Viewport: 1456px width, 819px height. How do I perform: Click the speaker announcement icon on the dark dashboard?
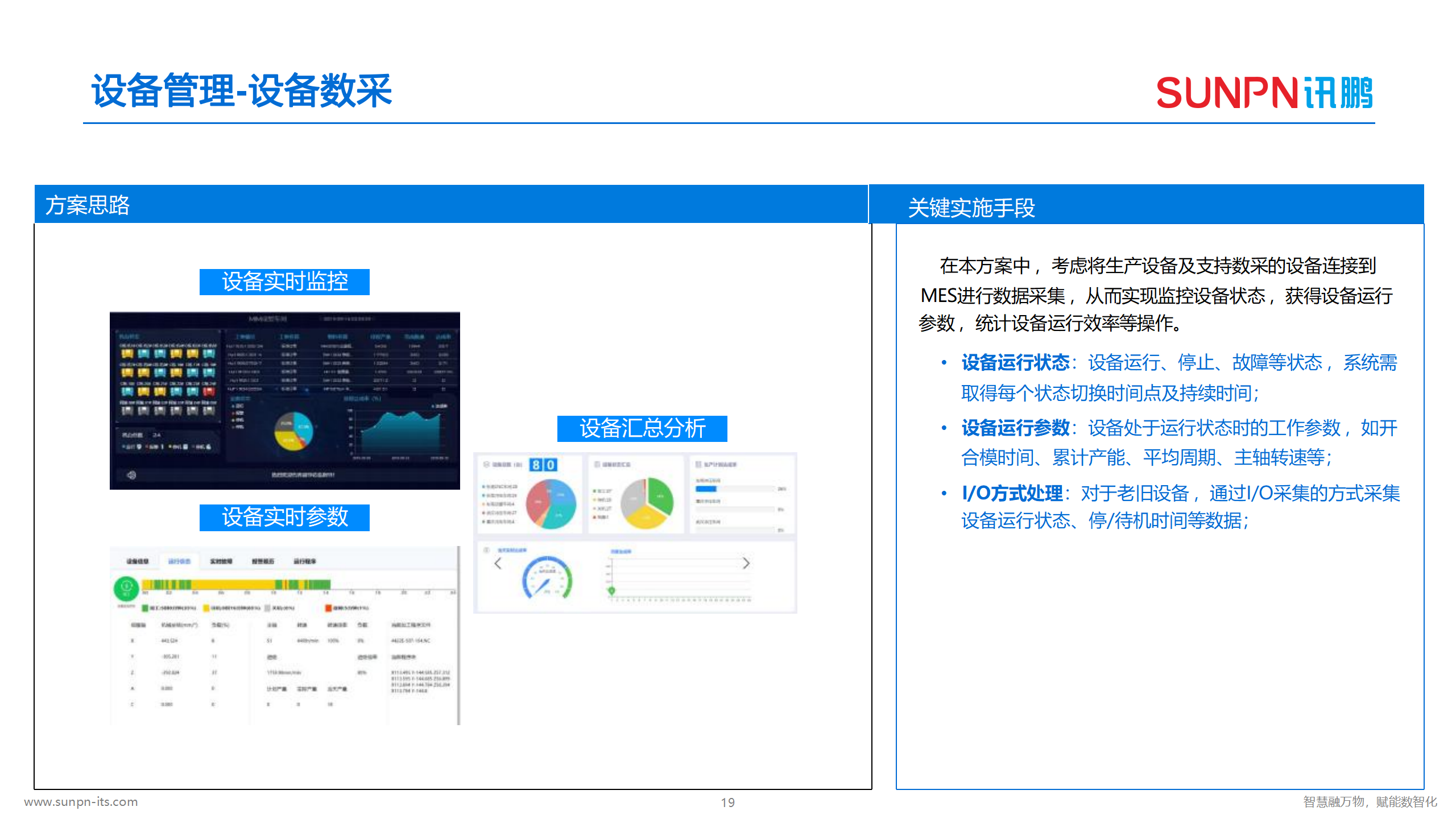pyautogui.click(x=131, y=473)
